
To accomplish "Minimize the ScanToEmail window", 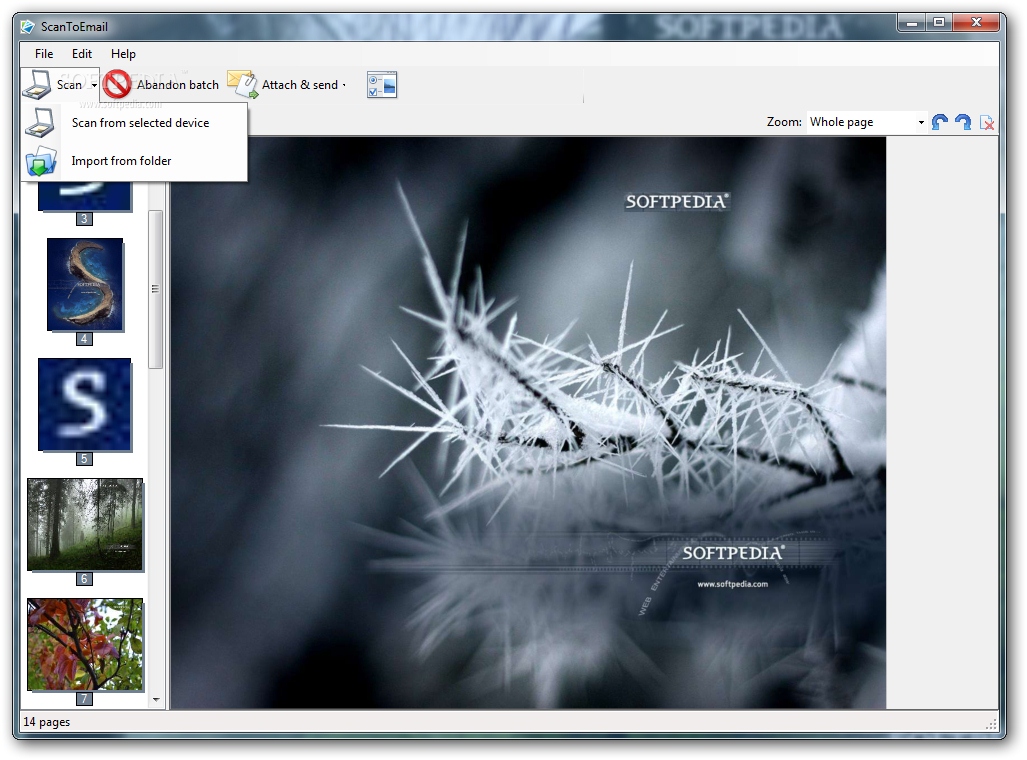I will [x=911, y=22].
